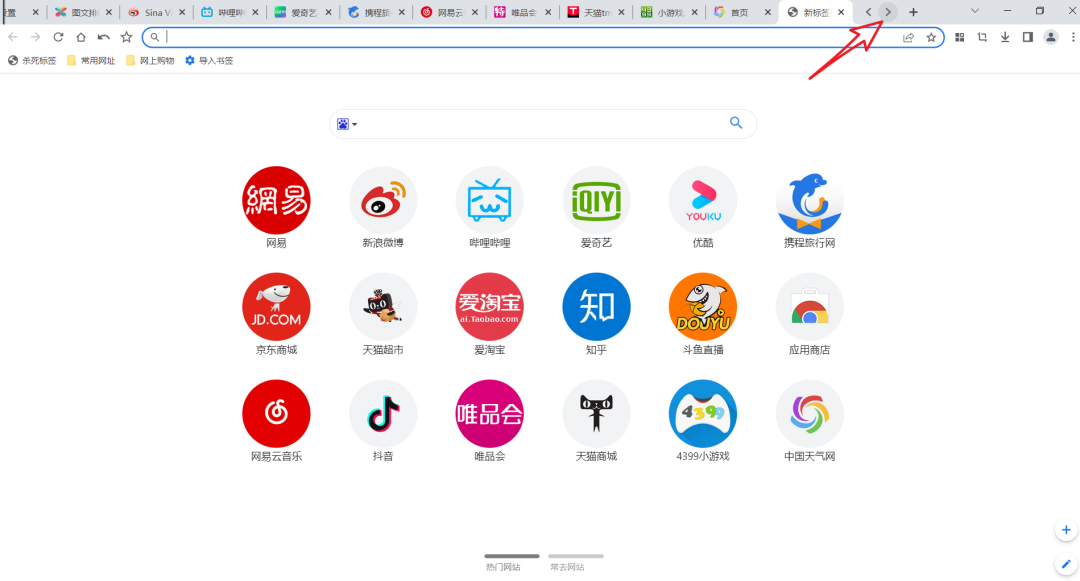Open the 哔哩哔哩 shortcut icon
Image resolution: width=1080 pixels, height=581 pixels.
point(490,200)
